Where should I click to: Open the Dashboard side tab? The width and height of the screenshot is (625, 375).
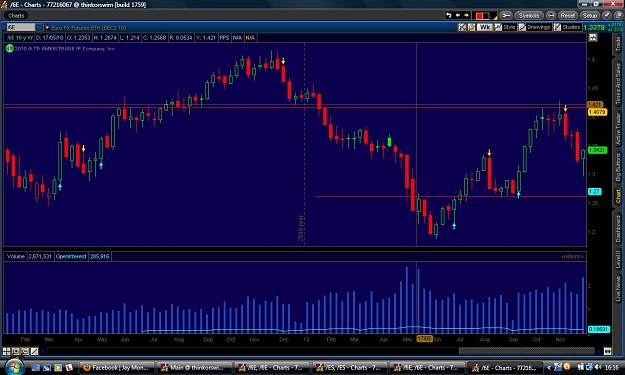[x=618, y=228]
